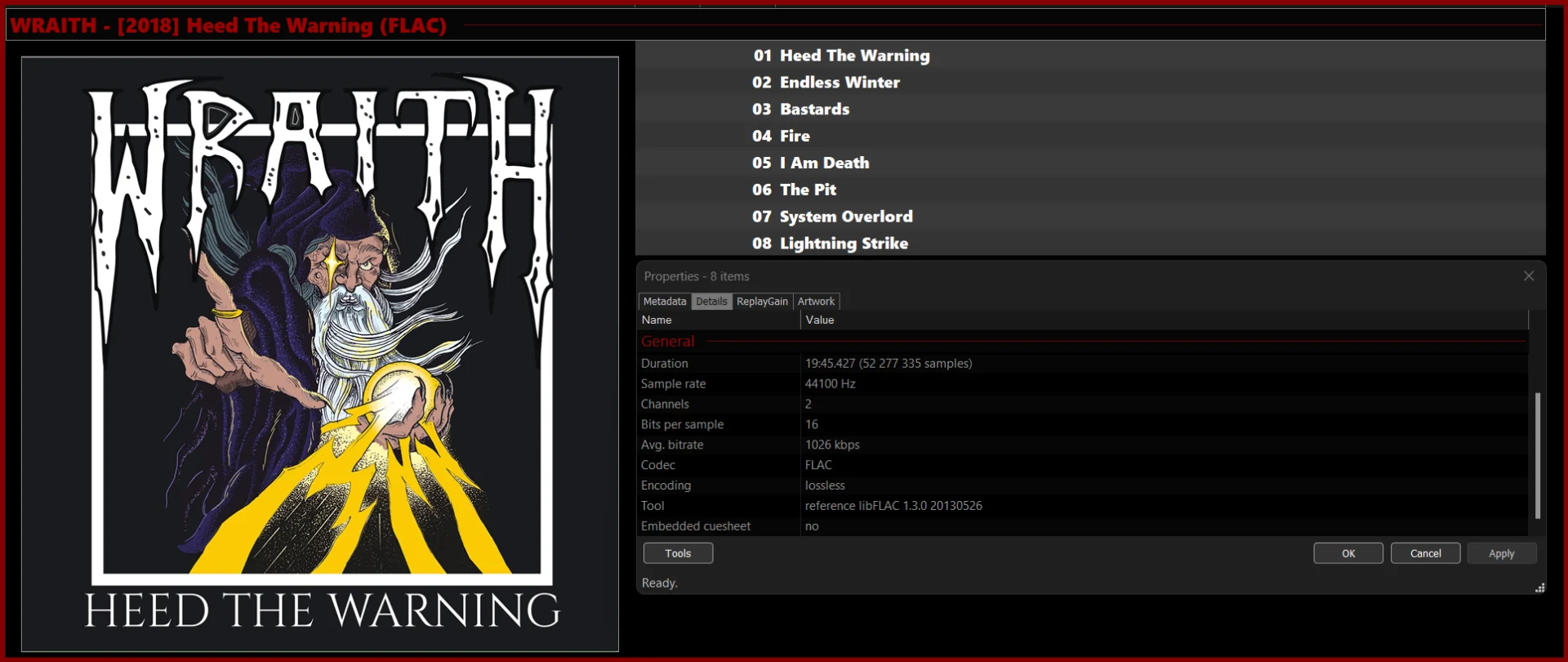Select the Sample rate property row
This screenshot has height=662, width=1568.
tap(1083, 384)
